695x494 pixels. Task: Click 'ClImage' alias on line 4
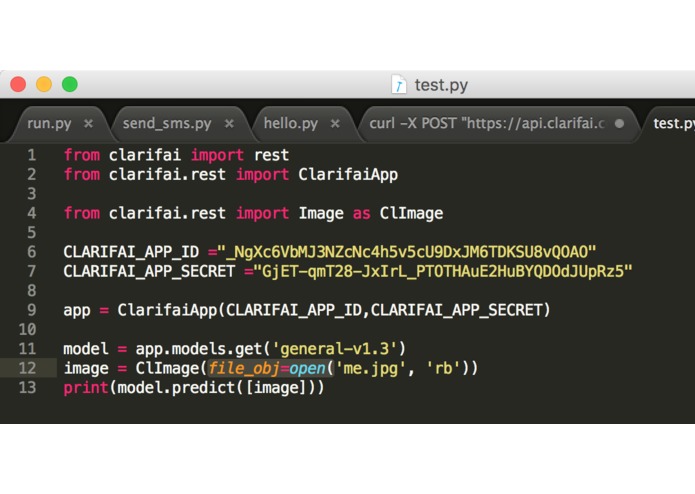[411, 213]
